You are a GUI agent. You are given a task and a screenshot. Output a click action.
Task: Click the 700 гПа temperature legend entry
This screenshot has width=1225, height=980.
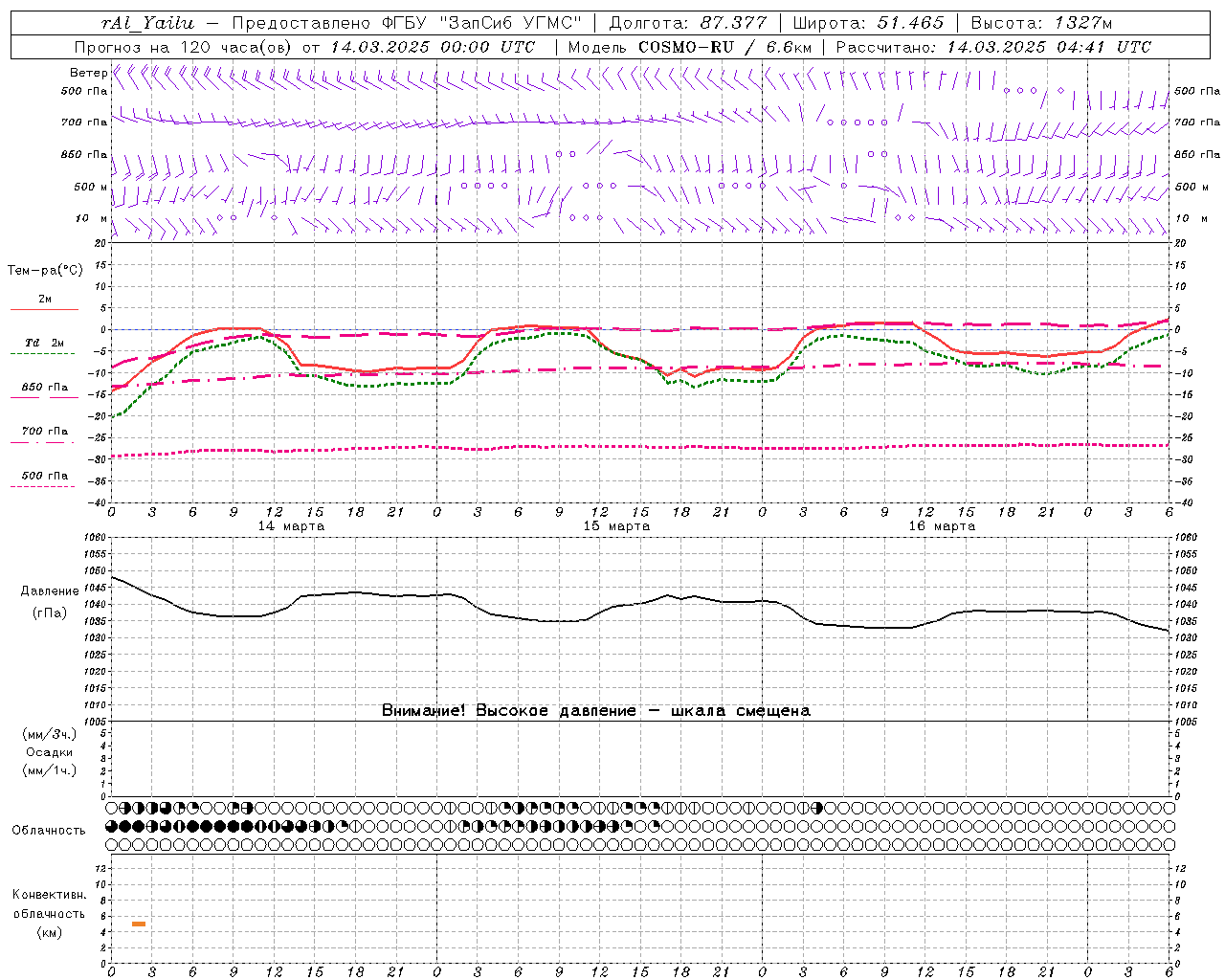pos(45,431)
